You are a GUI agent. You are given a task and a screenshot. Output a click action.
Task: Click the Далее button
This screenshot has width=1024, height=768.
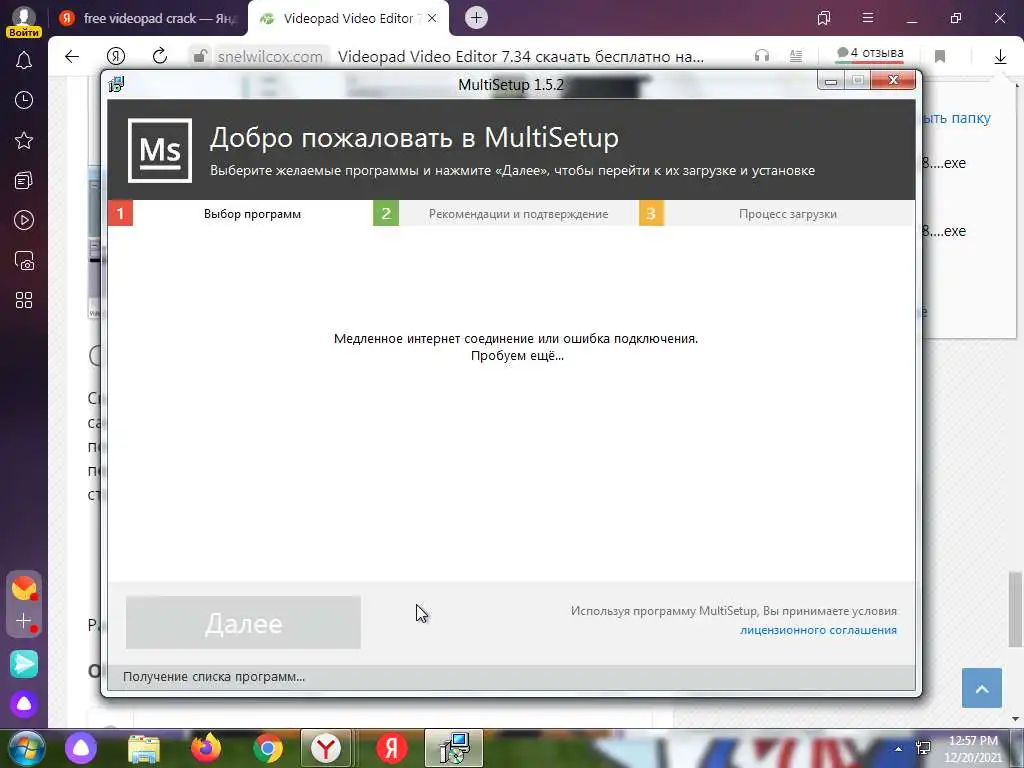click(243, 622)
